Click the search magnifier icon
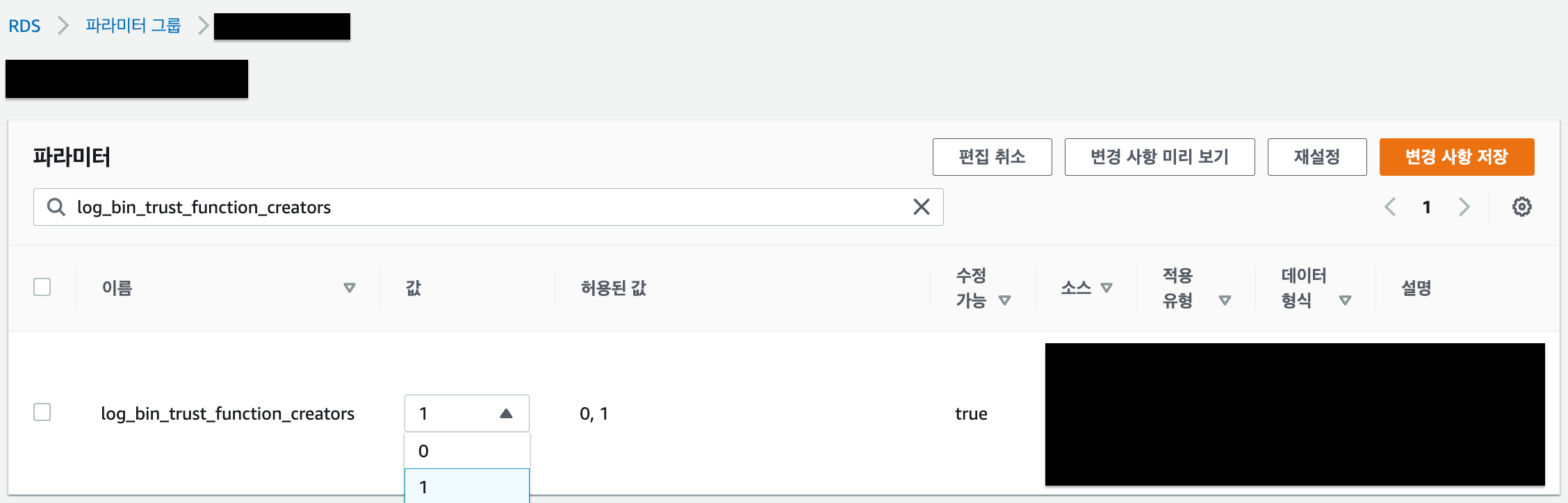 tap(56, 206)
